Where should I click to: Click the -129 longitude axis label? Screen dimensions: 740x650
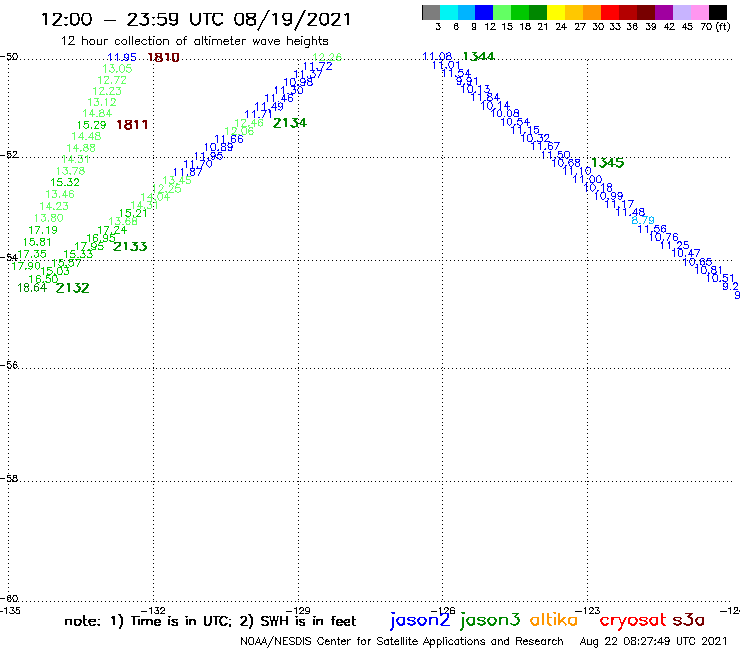[298, 610]
